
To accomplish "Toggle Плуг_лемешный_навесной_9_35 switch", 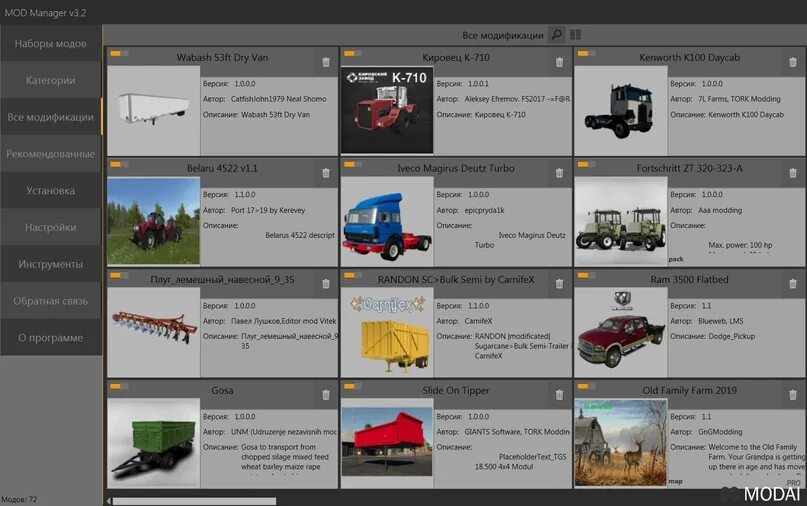I will click(119, 275).
